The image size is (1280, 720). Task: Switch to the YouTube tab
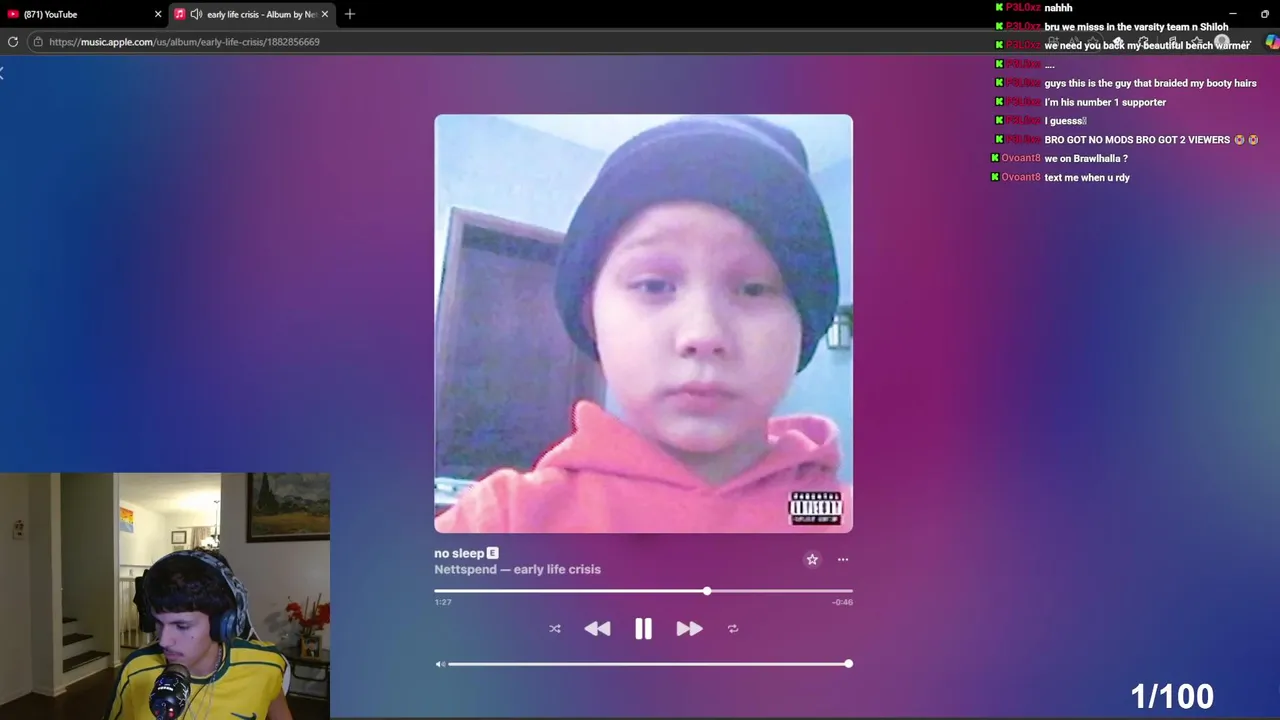(x=84, y=14)
